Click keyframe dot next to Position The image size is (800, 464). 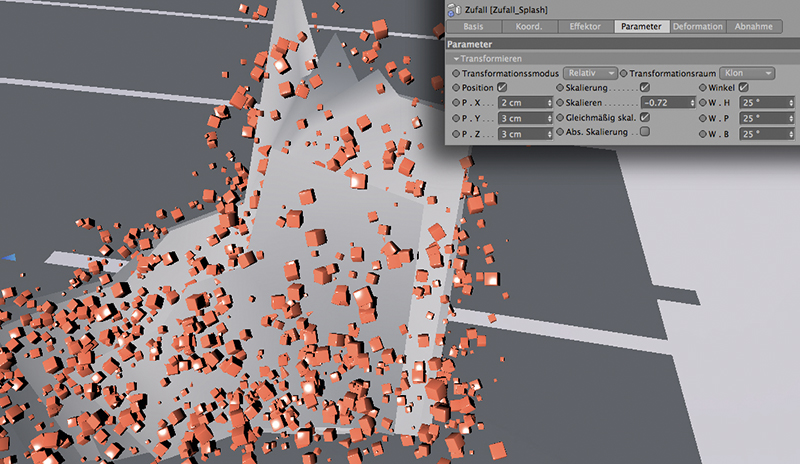(x=457, y=88)
